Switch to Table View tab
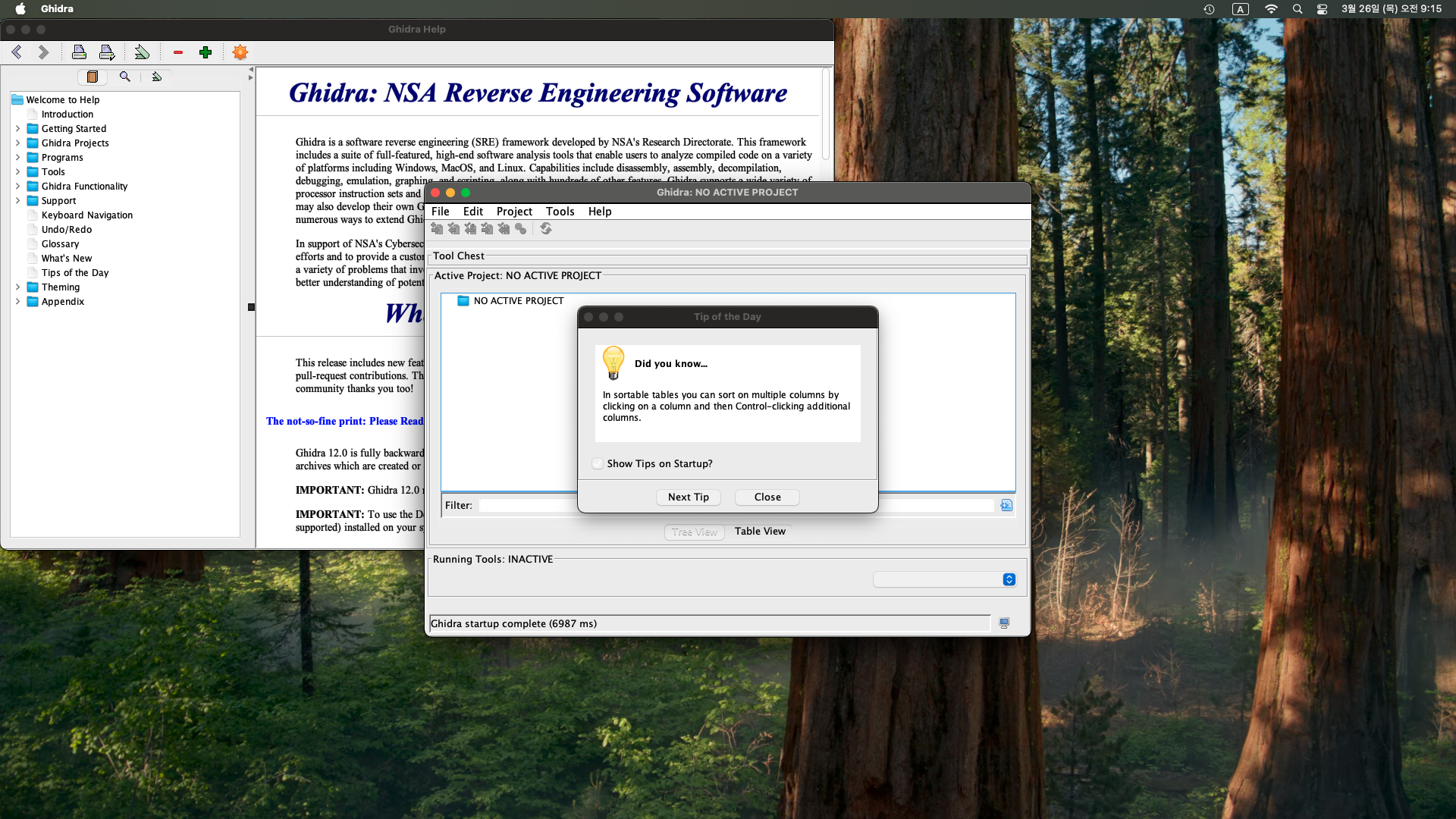Screen dimensions: 1456x819 760,532
